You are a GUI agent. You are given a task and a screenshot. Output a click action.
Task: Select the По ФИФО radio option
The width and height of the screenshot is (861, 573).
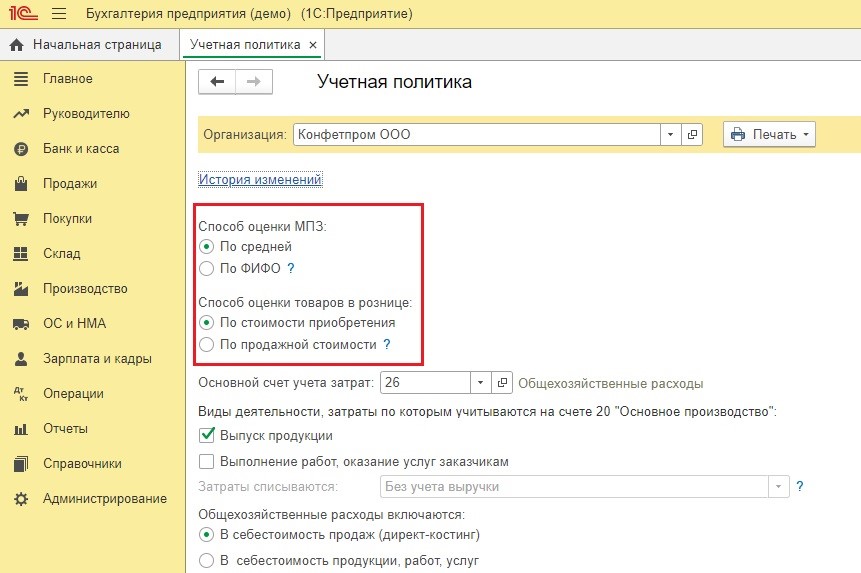(x=206, y=268)
